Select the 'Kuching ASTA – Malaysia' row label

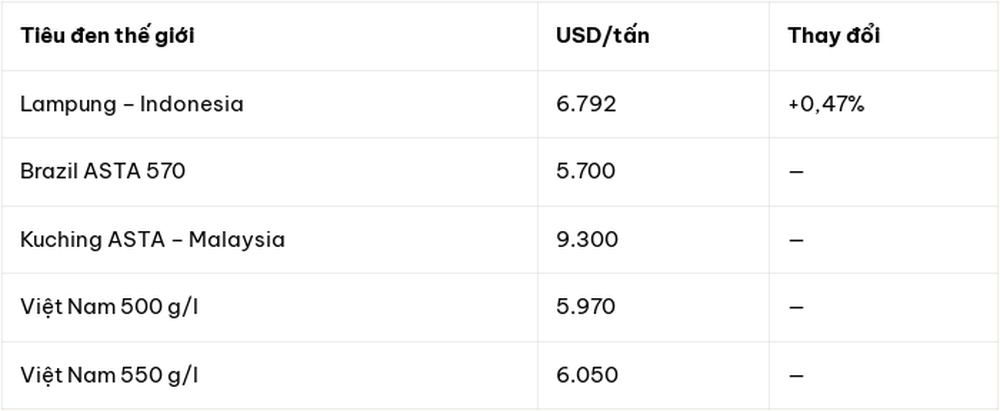[x=152, y=240]
